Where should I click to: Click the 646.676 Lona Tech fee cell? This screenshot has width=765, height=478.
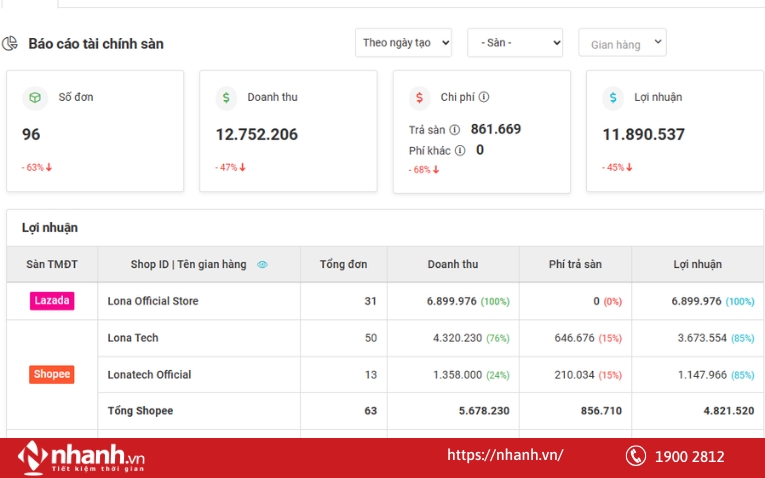coord(574,338)
